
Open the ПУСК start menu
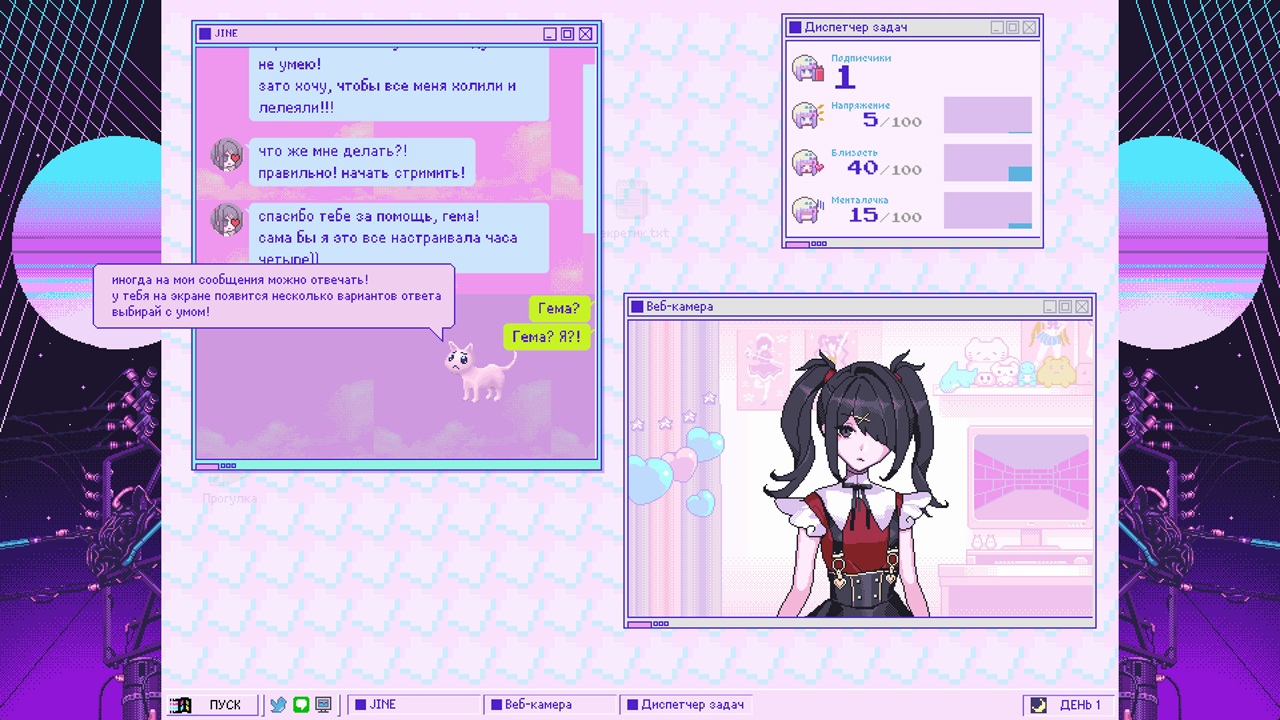tap(211, 705)
